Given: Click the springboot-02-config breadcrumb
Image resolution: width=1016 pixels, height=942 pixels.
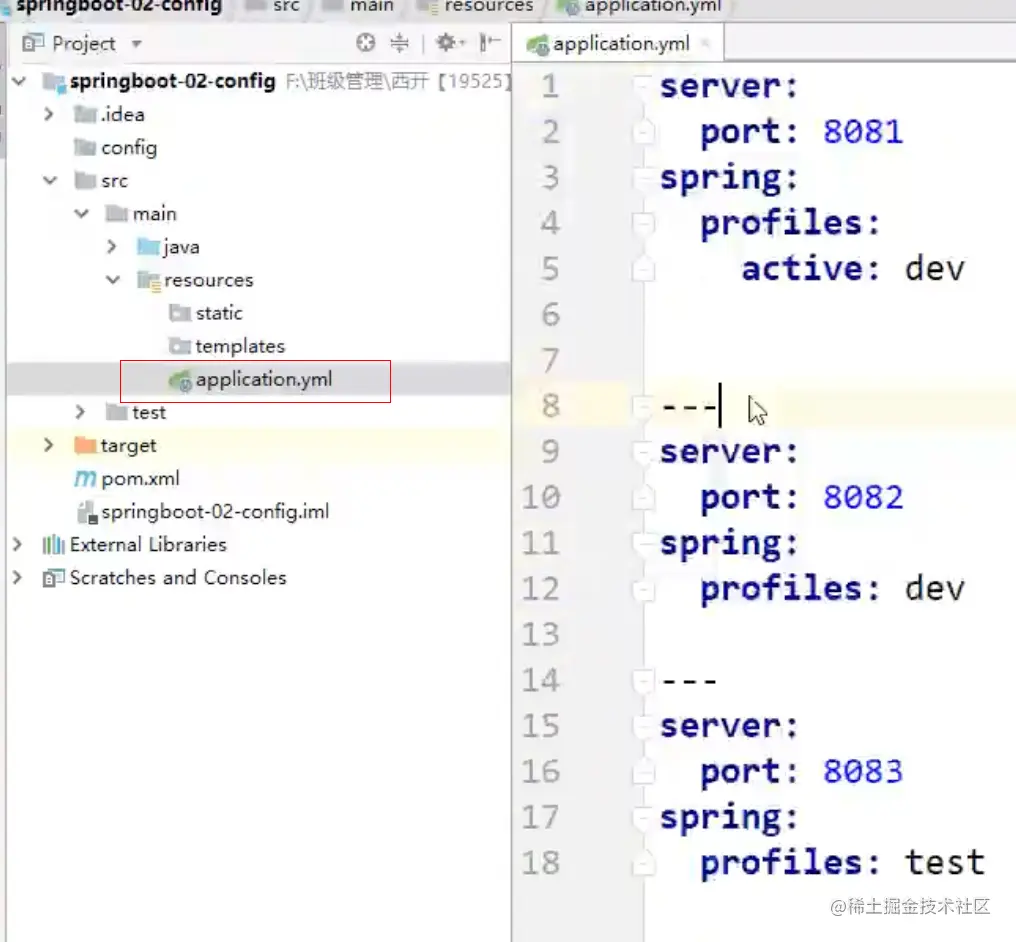Looking at the screenshot, I should [x=119, y=6].
